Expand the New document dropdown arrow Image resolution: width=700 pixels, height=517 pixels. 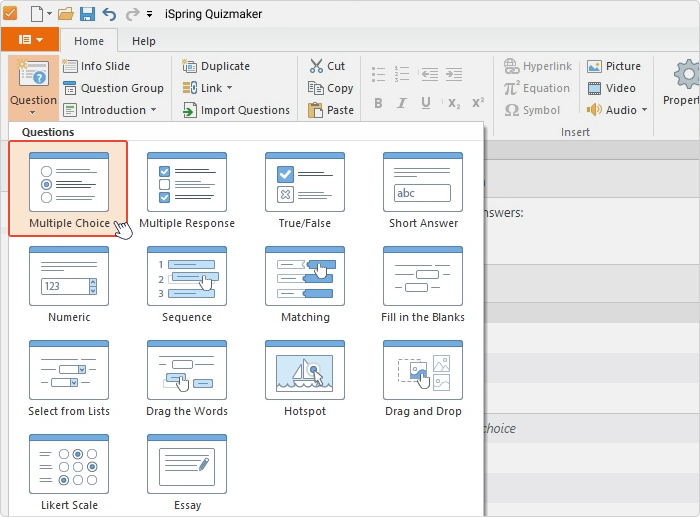click(x=49, y=14)
